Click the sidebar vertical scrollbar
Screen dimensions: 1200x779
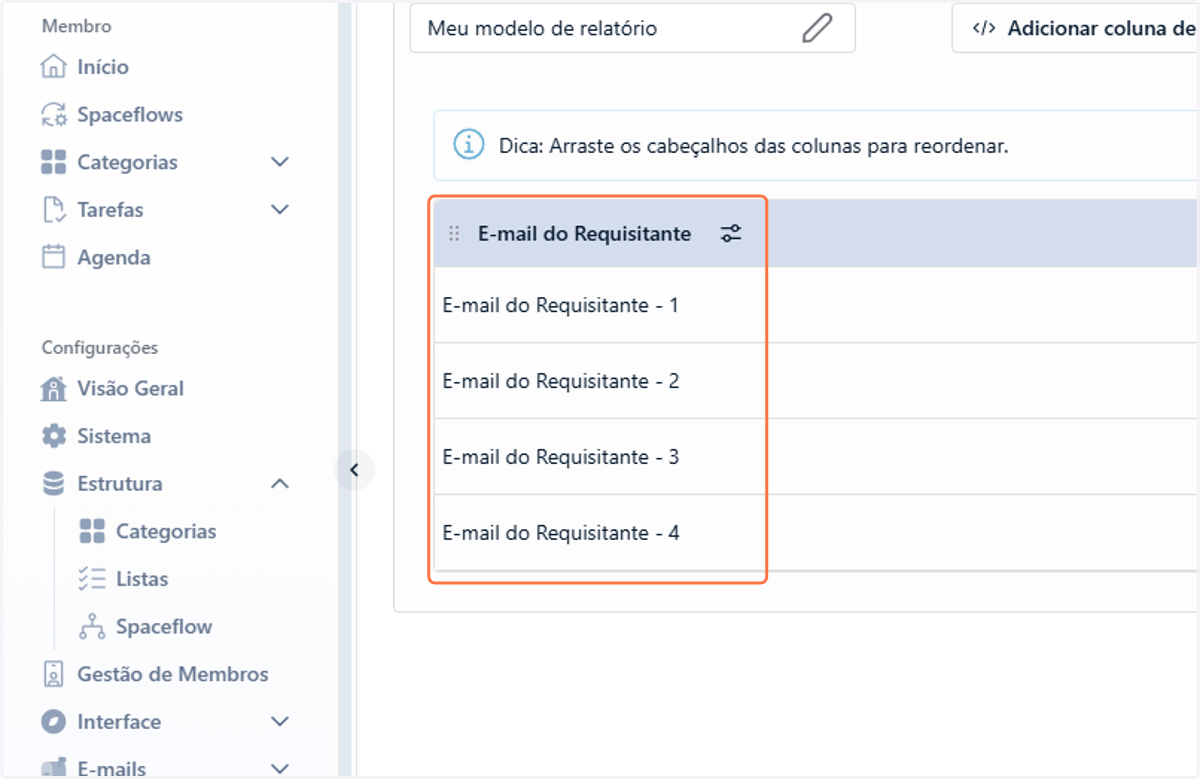click(x=346, y=389)
